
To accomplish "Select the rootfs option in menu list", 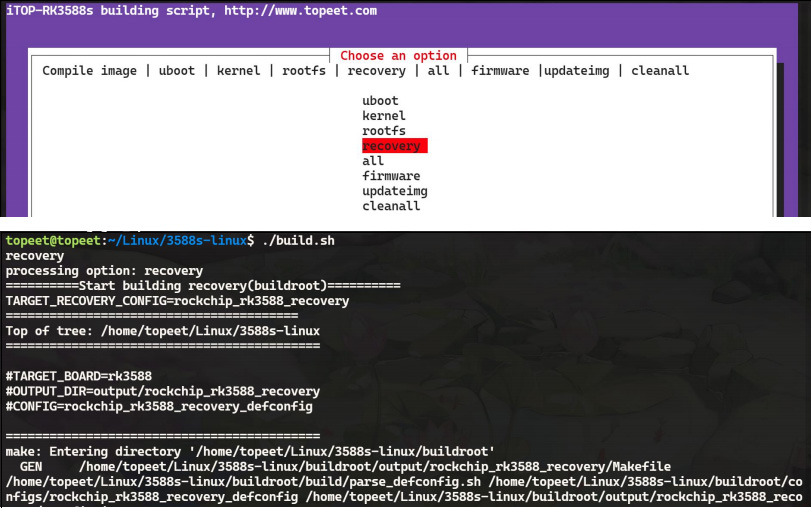I will tap(384, 130).
